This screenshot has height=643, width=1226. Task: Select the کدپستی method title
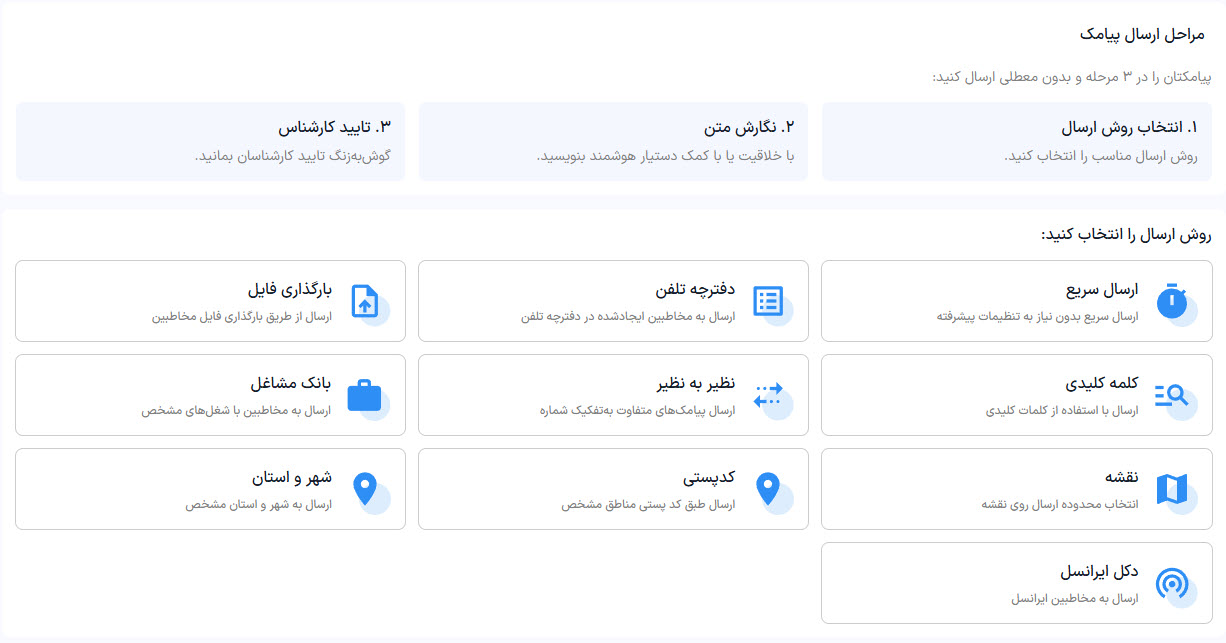(709, 479)
